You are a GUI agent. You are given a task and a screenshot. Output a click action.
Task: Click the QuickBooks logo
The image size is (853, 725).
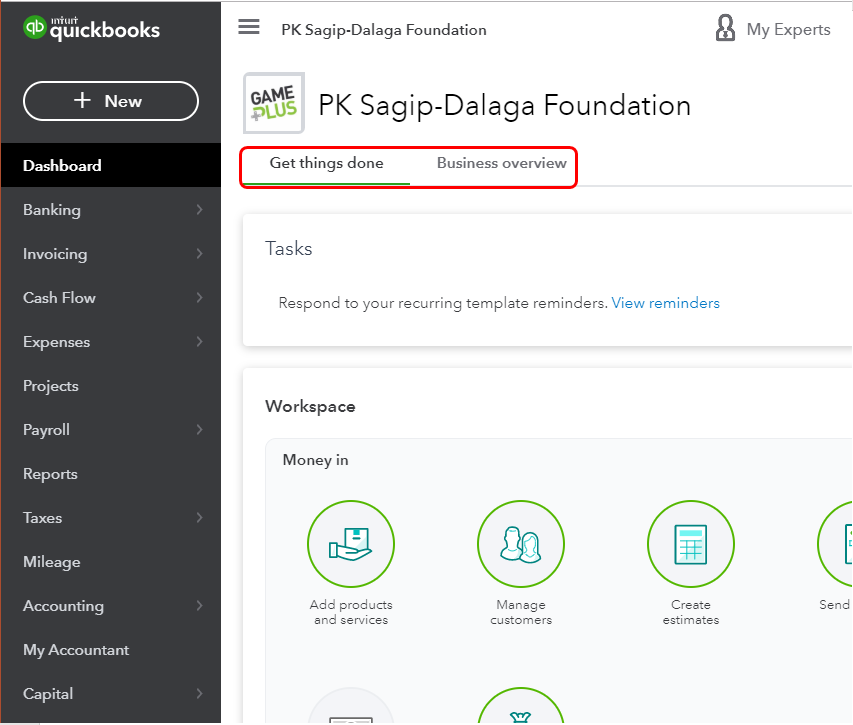pos(92,29)
